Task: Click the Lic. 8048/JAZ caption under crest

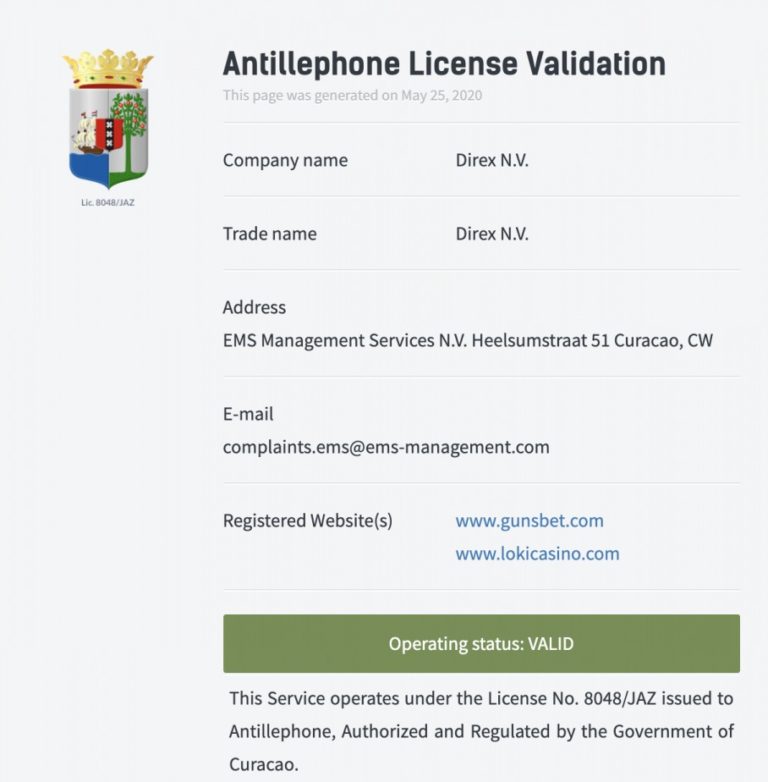Action: (x=108, y=202)
